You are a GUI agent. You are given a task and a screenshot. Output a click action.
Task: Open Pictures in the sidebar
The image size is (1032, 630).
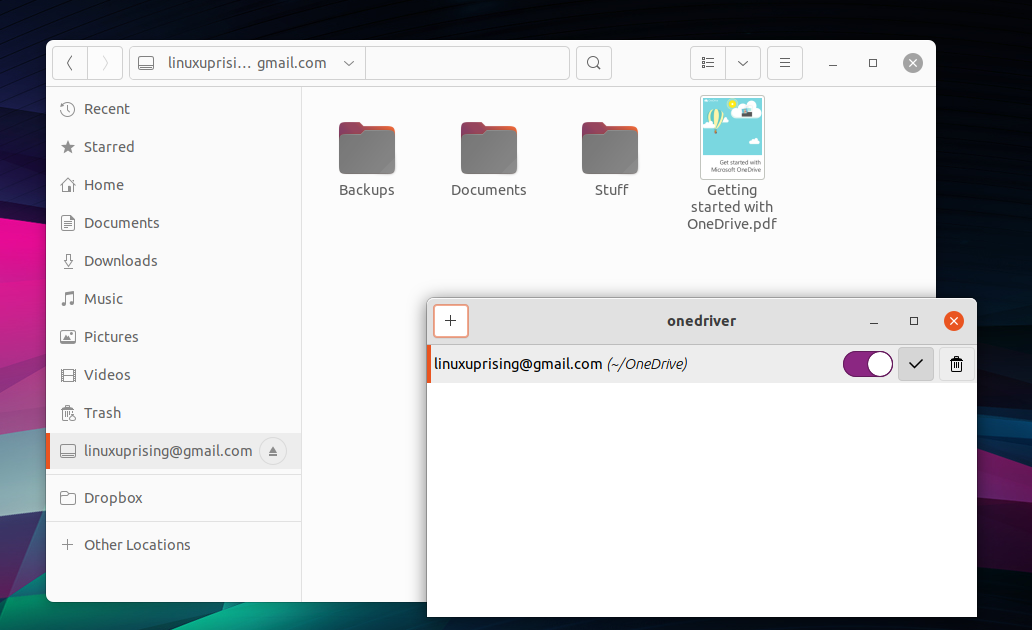tap(174, 337)
